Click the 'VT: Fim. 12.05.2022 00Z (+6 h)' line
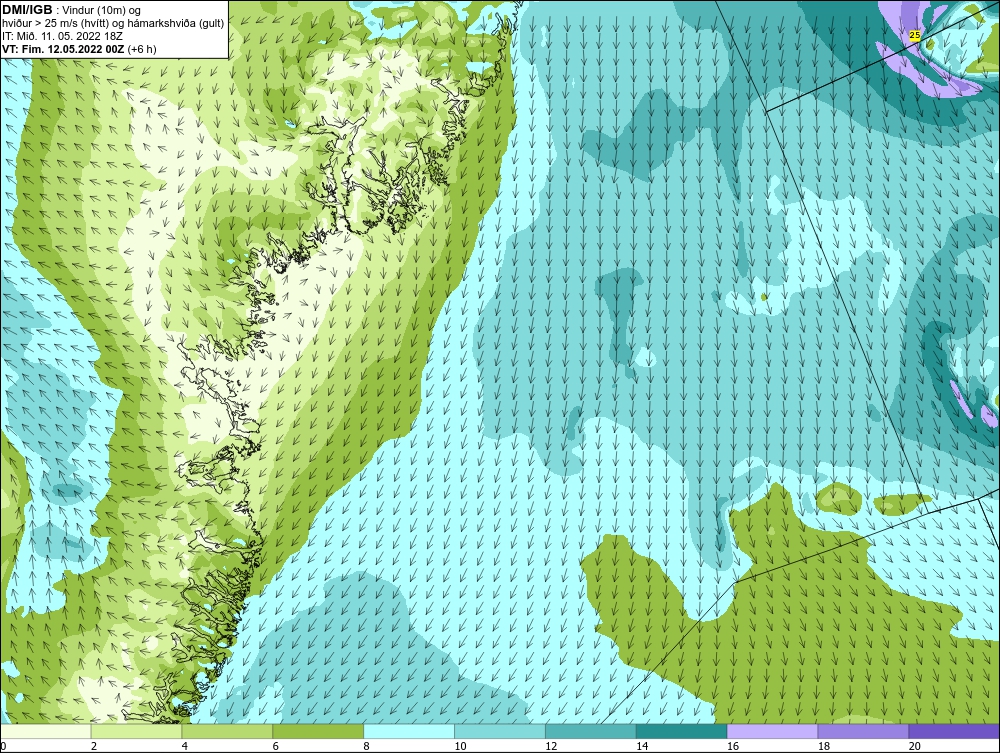This screenshot has height=753, width=1000. click(x=79, y=48)
